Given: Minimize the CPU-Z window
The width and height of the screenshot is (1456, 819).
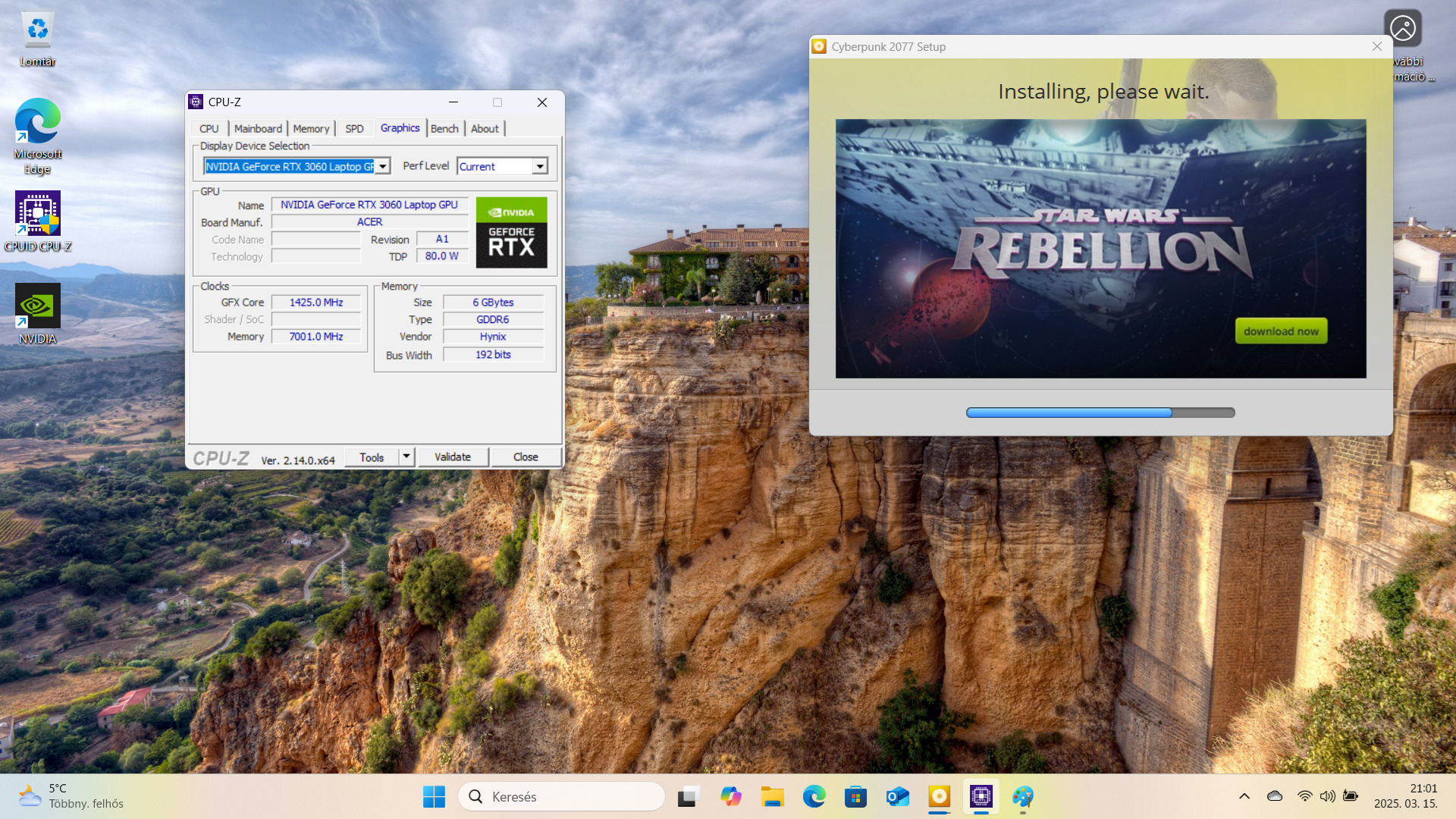Looking at the screenshot, I should 453,102.
